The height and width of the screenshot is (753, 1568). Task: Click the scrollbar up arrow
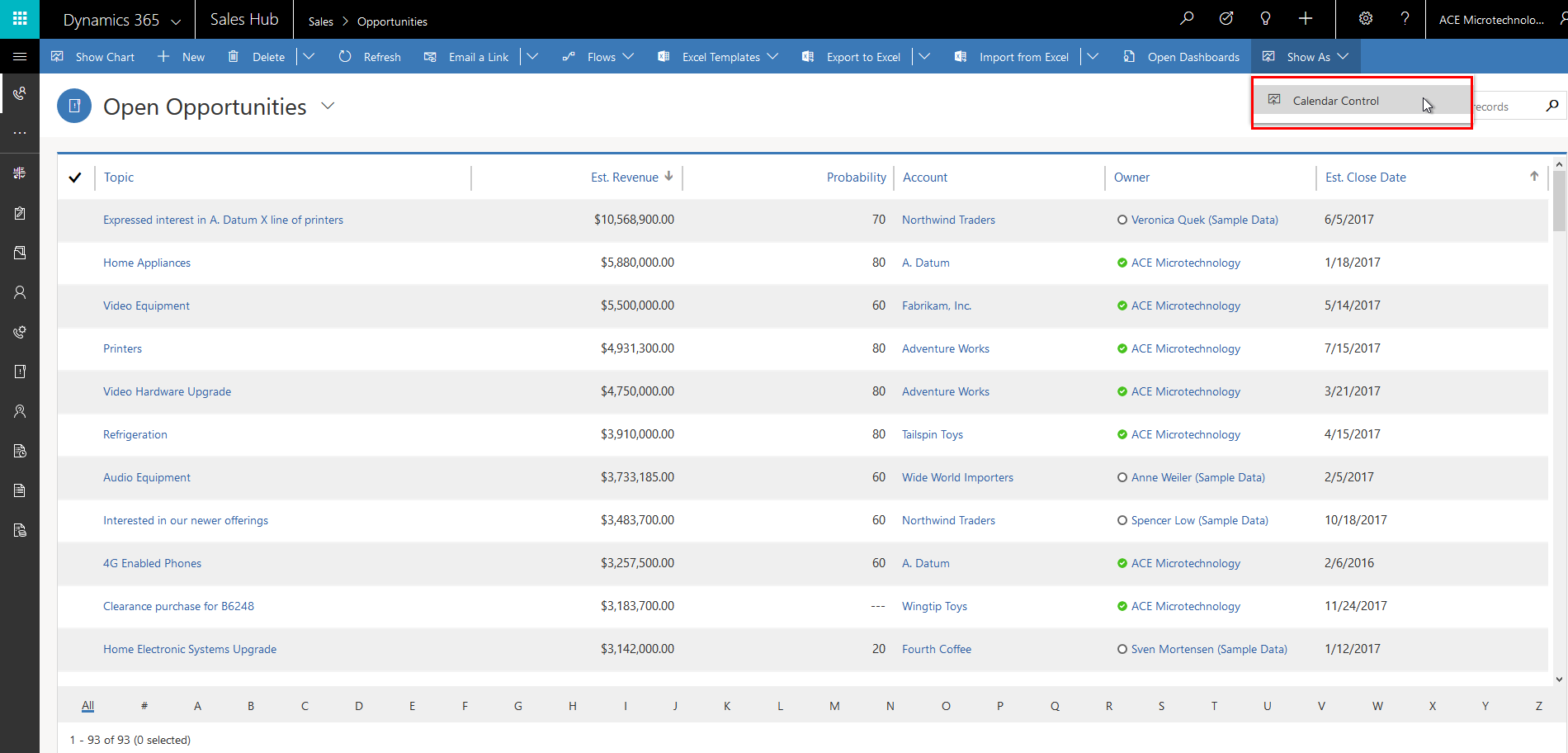coord(1559,165)
